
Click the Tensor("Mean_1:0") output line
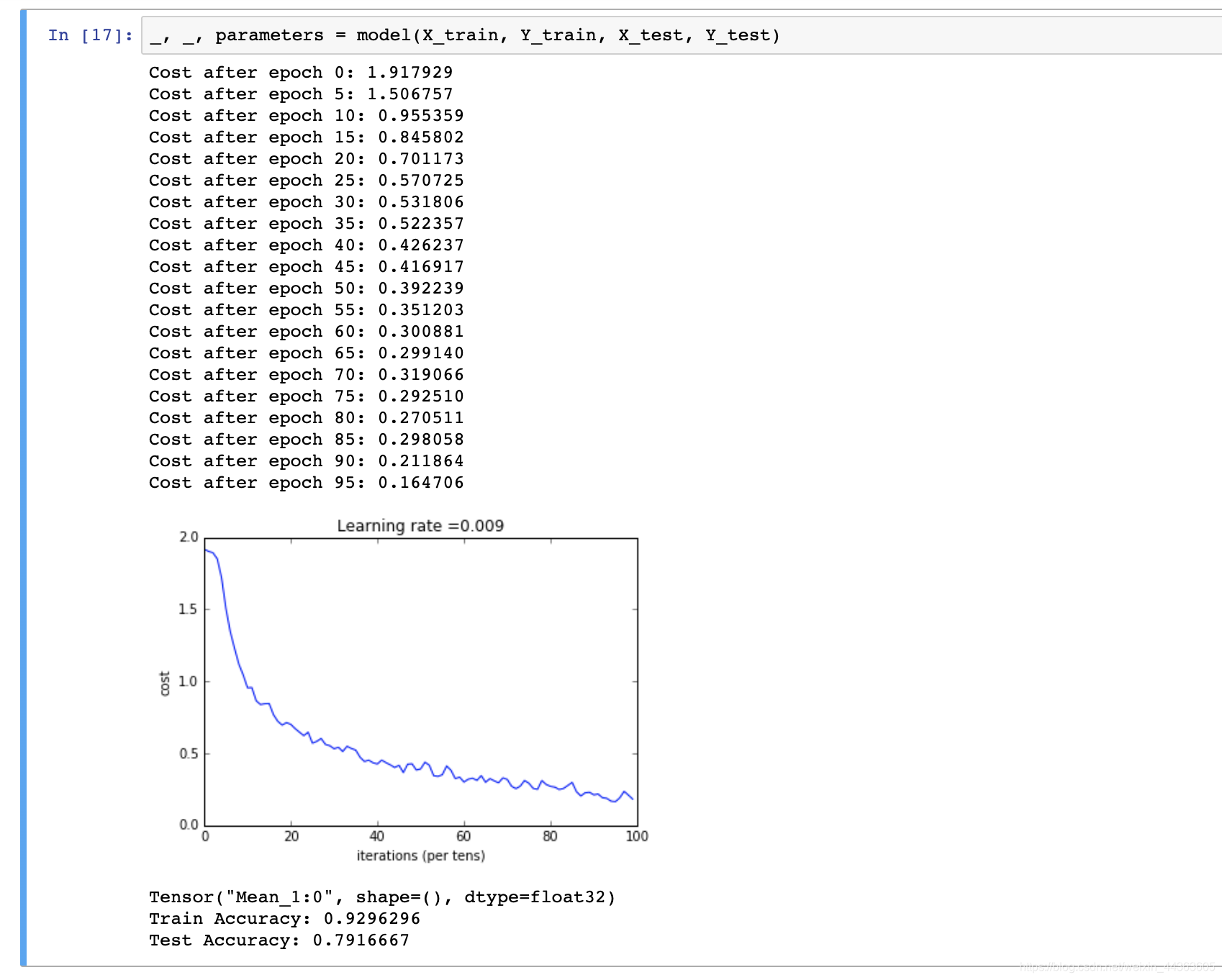(382, 897)
